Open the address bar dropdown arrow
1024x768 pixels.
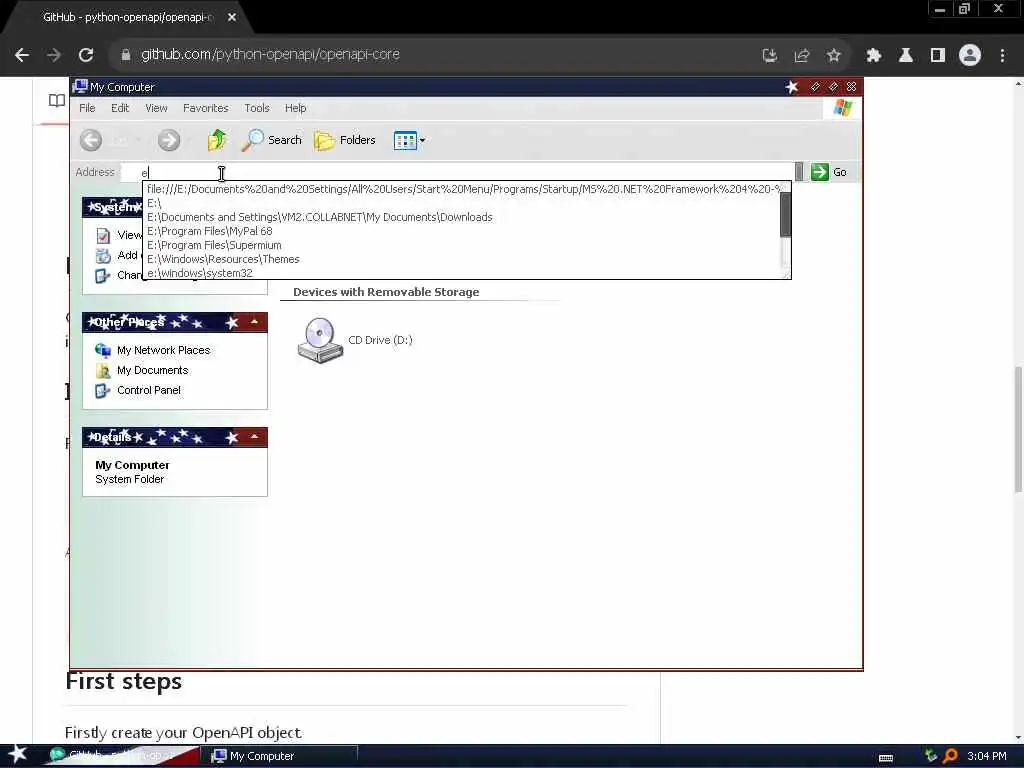(x=799, y=172)
